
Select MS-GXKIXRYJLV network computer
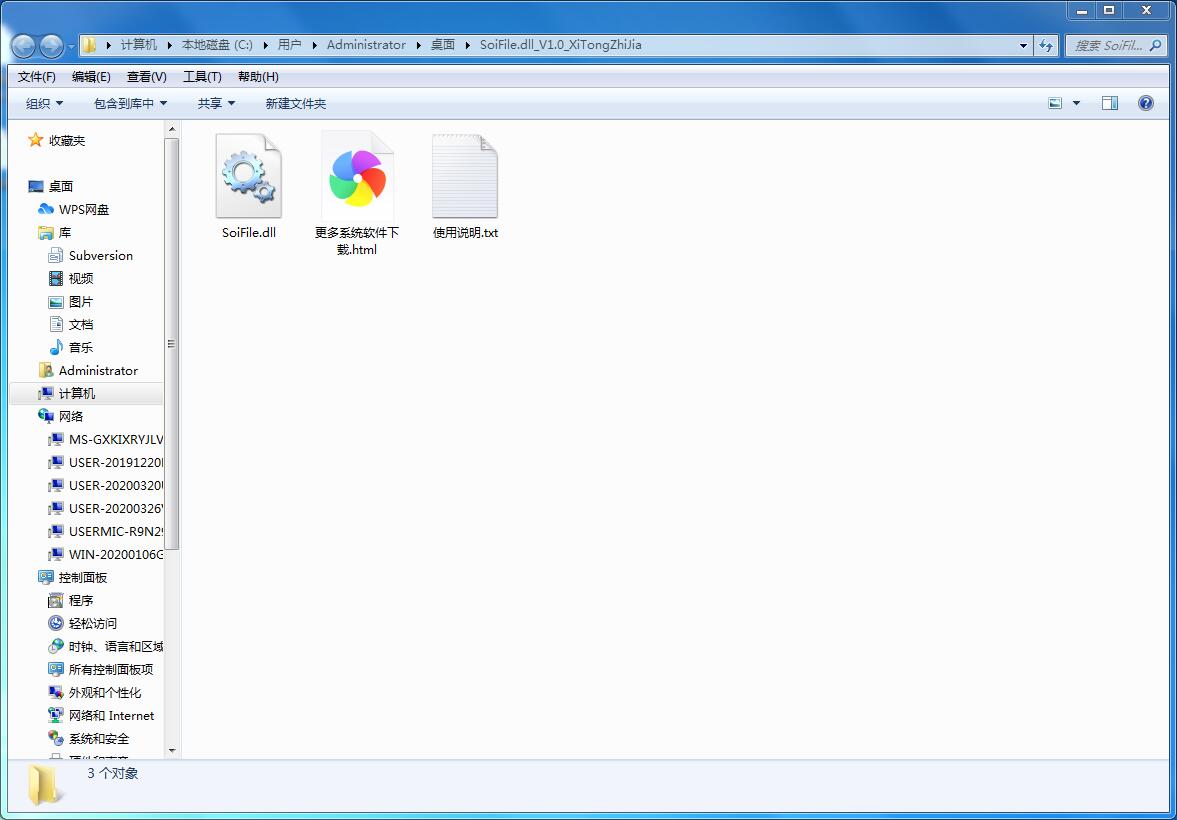(116, 439)
